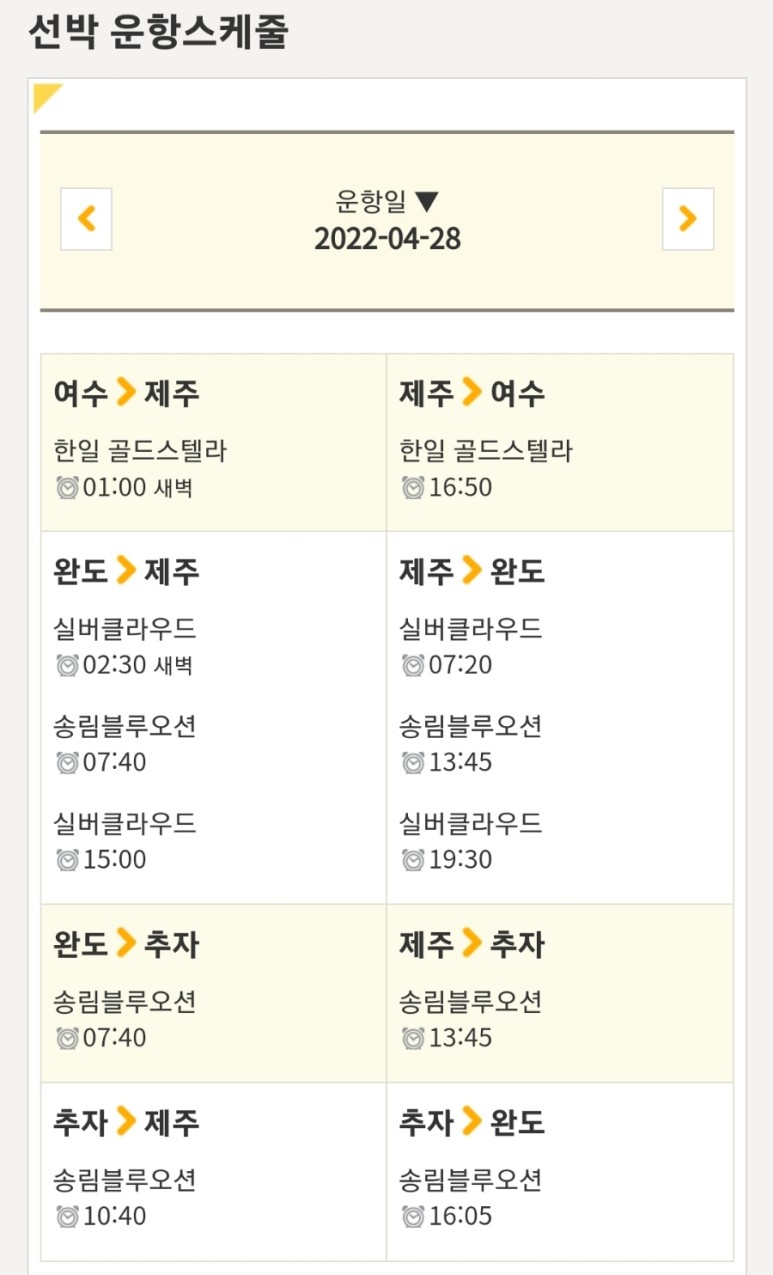The height and width of the screenshot is (1275, 773).
Task: Click the clock icon beside 10:40 in 추자>제주
Action: tap(65, 1216)
